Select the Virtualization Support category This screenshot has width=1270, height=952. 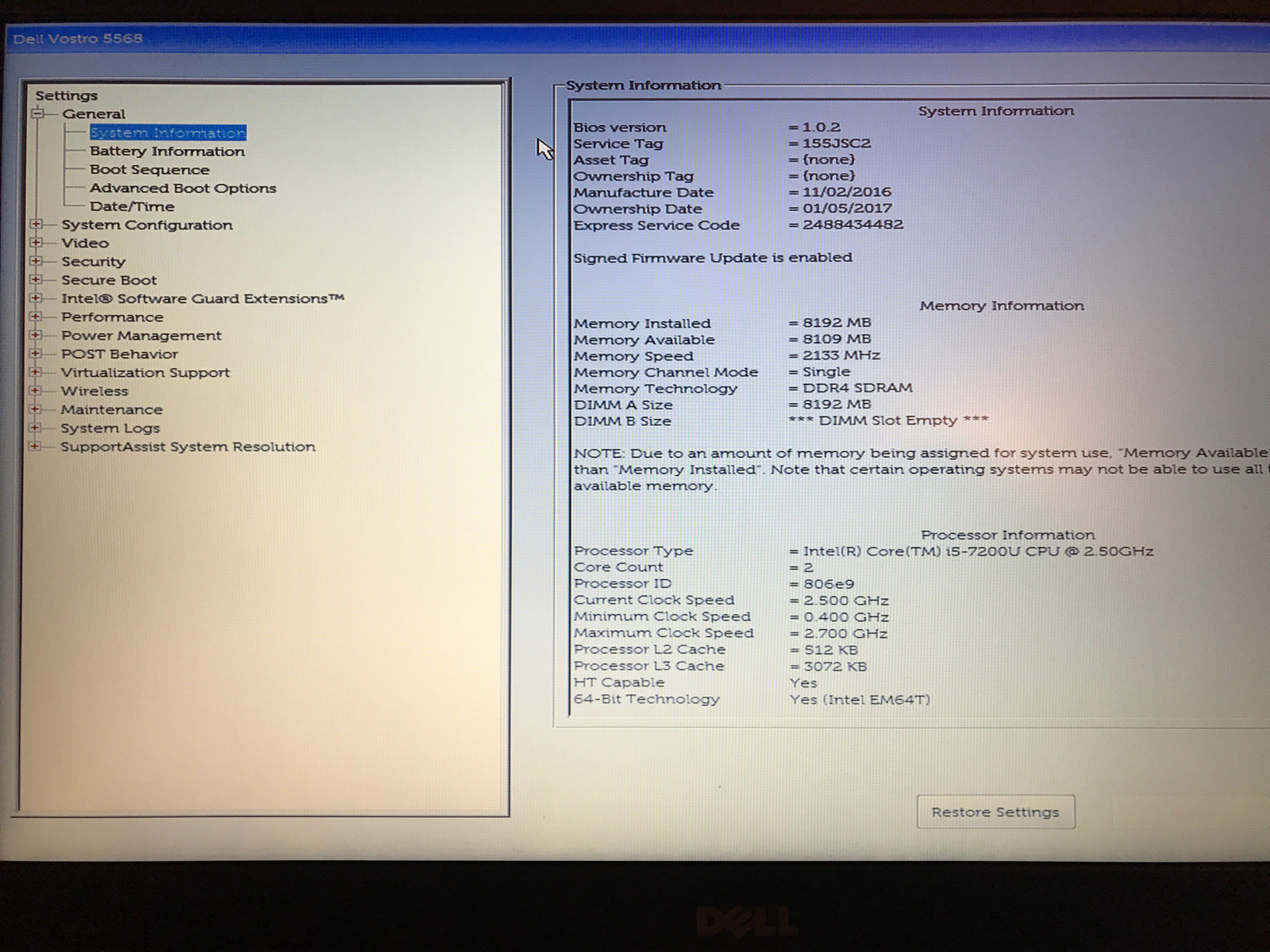pos(145,372)
